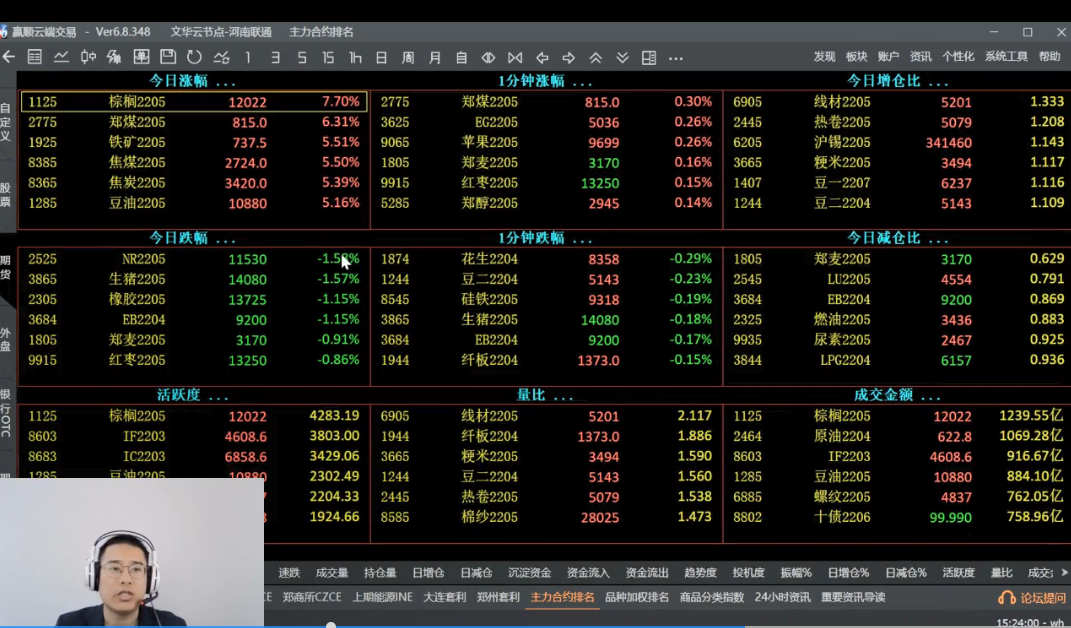Open the 系统工具 menu
Viewport: 1071px width, 628px height.
point(1006,57)
